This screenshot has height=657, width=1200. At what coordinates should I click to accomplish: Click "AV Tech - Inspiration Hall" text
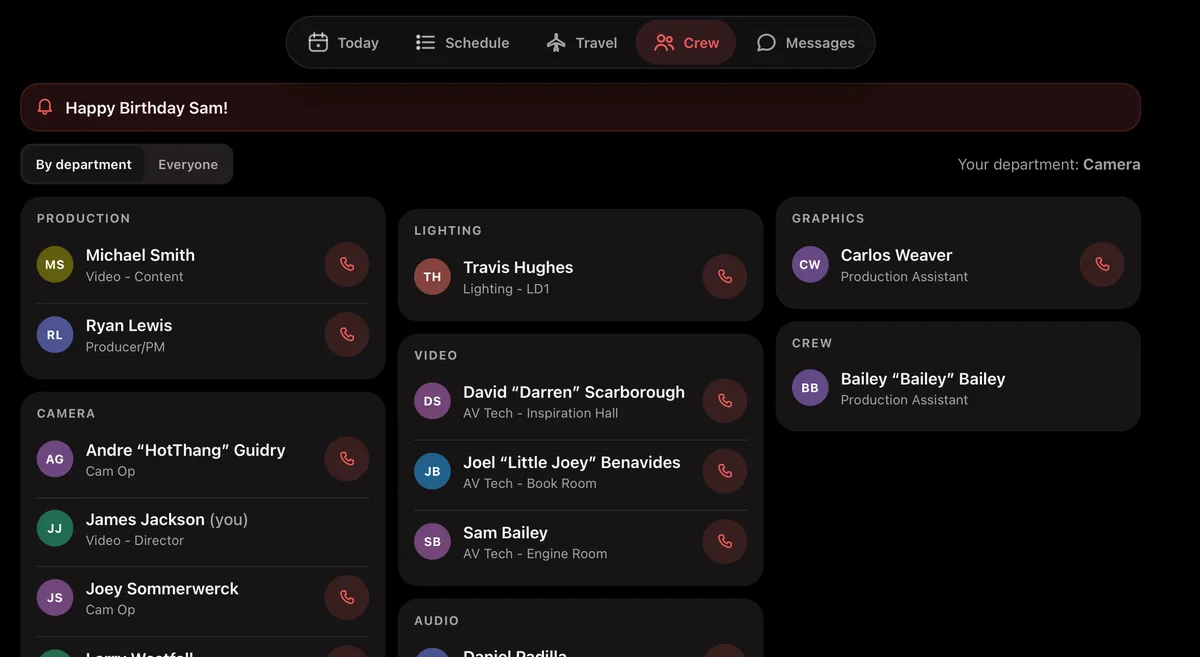541,413
